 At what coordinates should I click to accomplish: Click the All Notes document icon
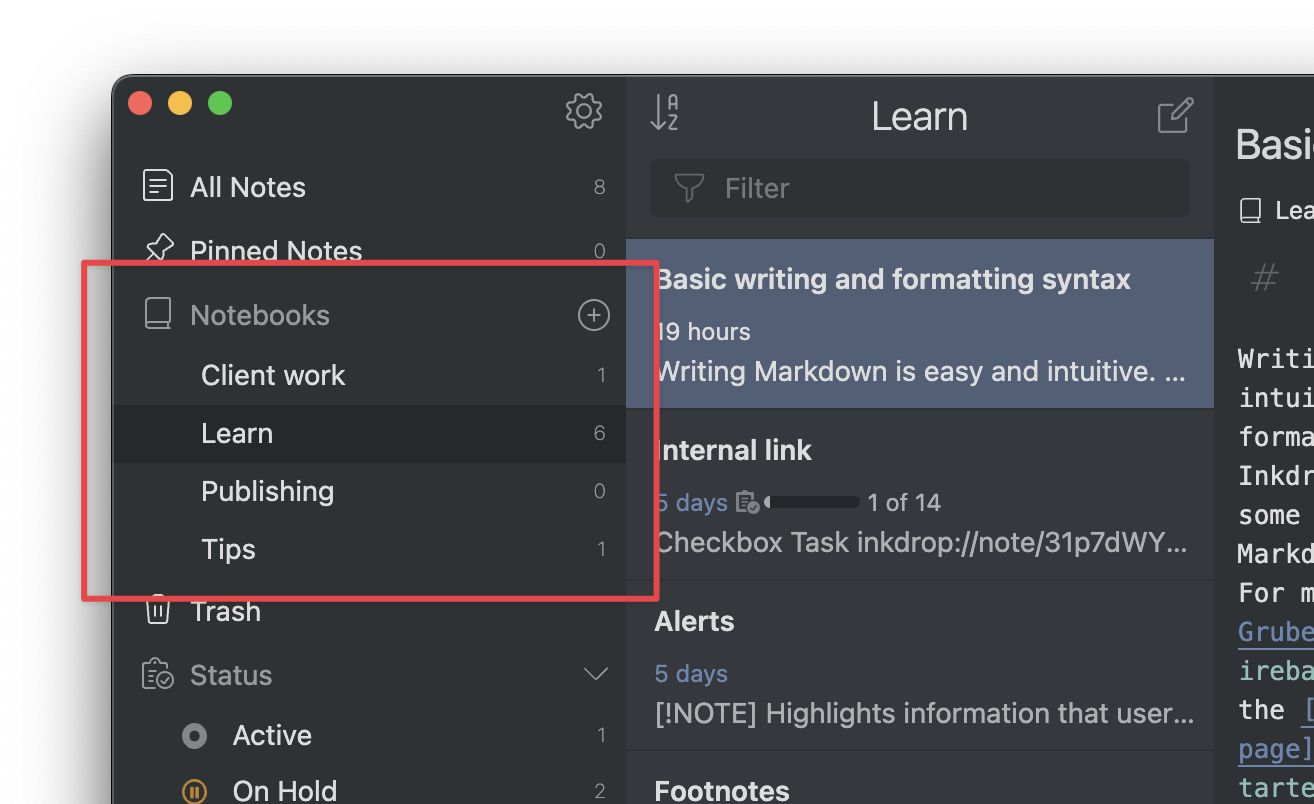(158, 186)
